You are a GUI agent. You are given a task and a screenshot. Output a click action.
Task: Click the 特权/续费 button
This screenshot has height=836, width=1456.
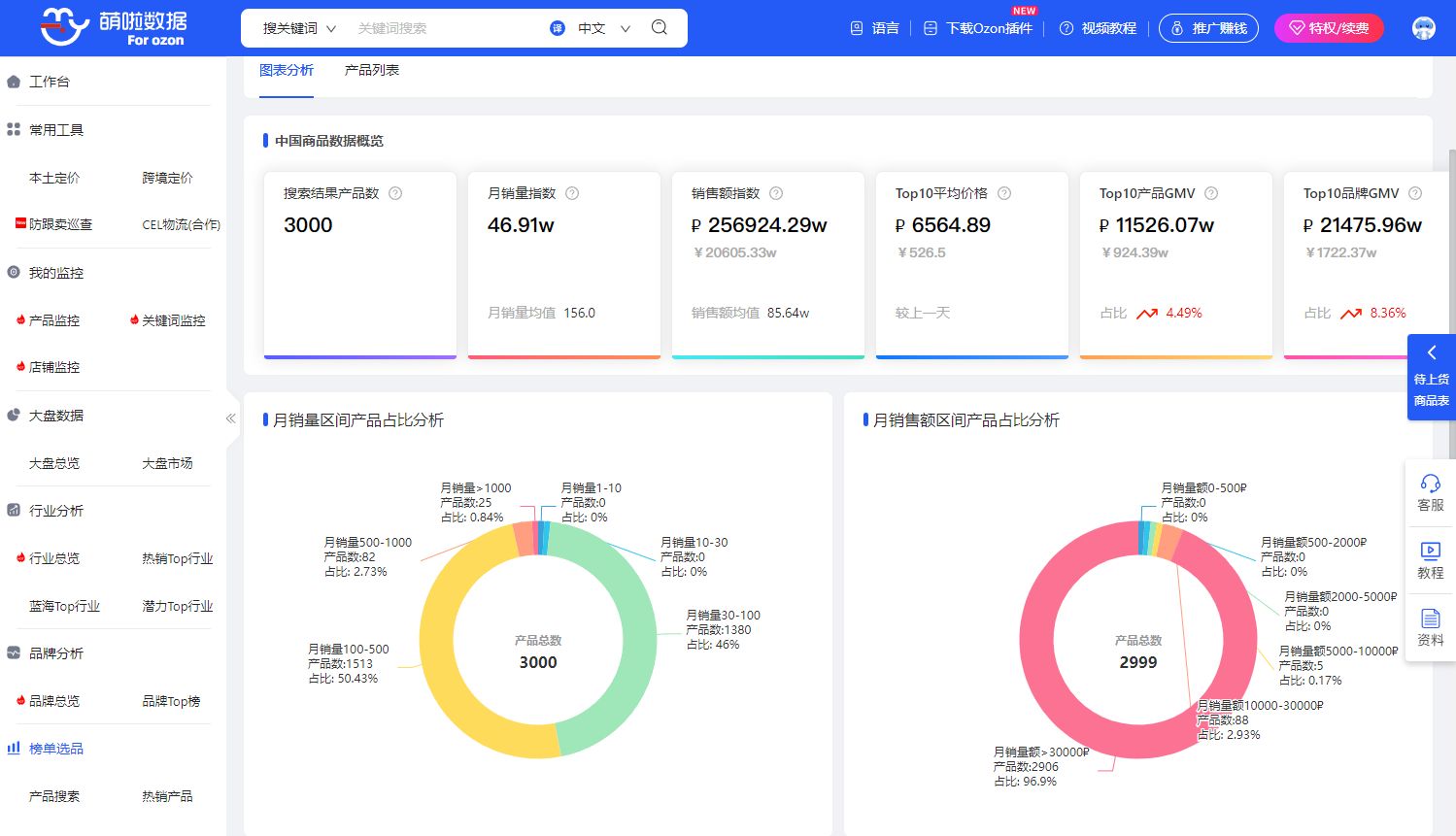1328,28
